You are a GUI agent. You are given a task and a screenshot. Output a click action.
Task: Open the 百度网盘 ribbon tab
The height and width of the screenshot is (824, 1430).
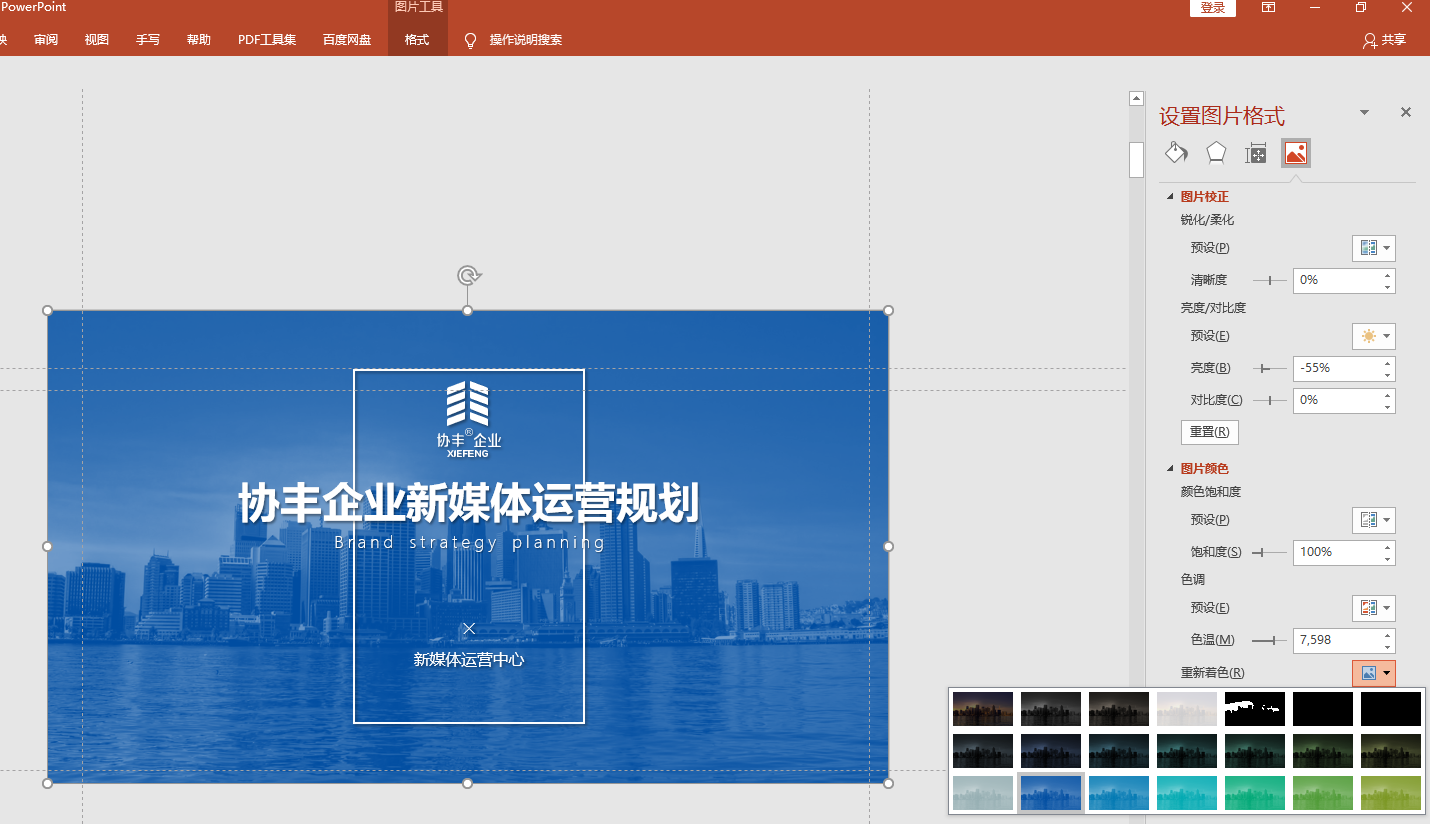point(347,40)
